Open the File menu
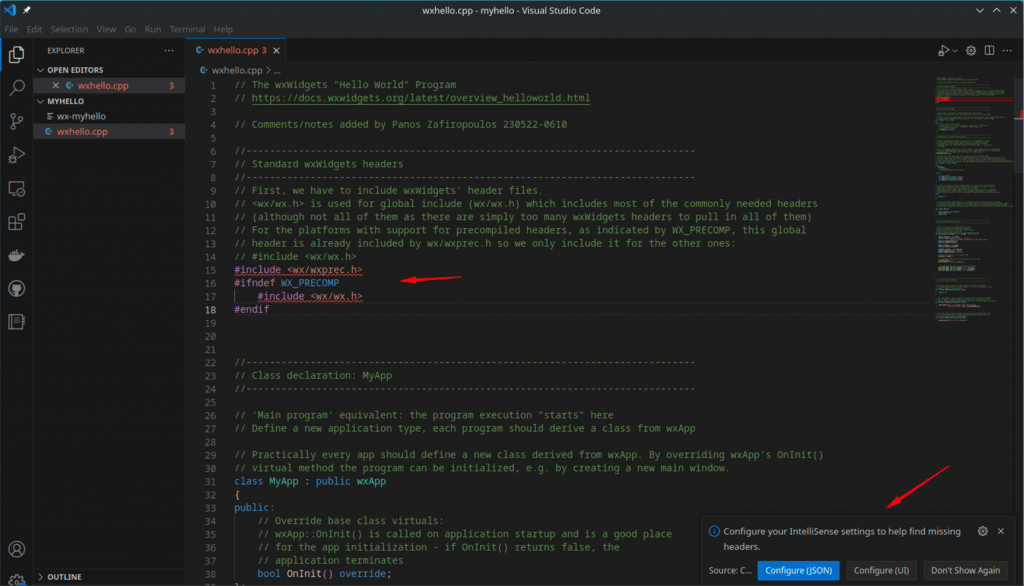 pos(11,29)
